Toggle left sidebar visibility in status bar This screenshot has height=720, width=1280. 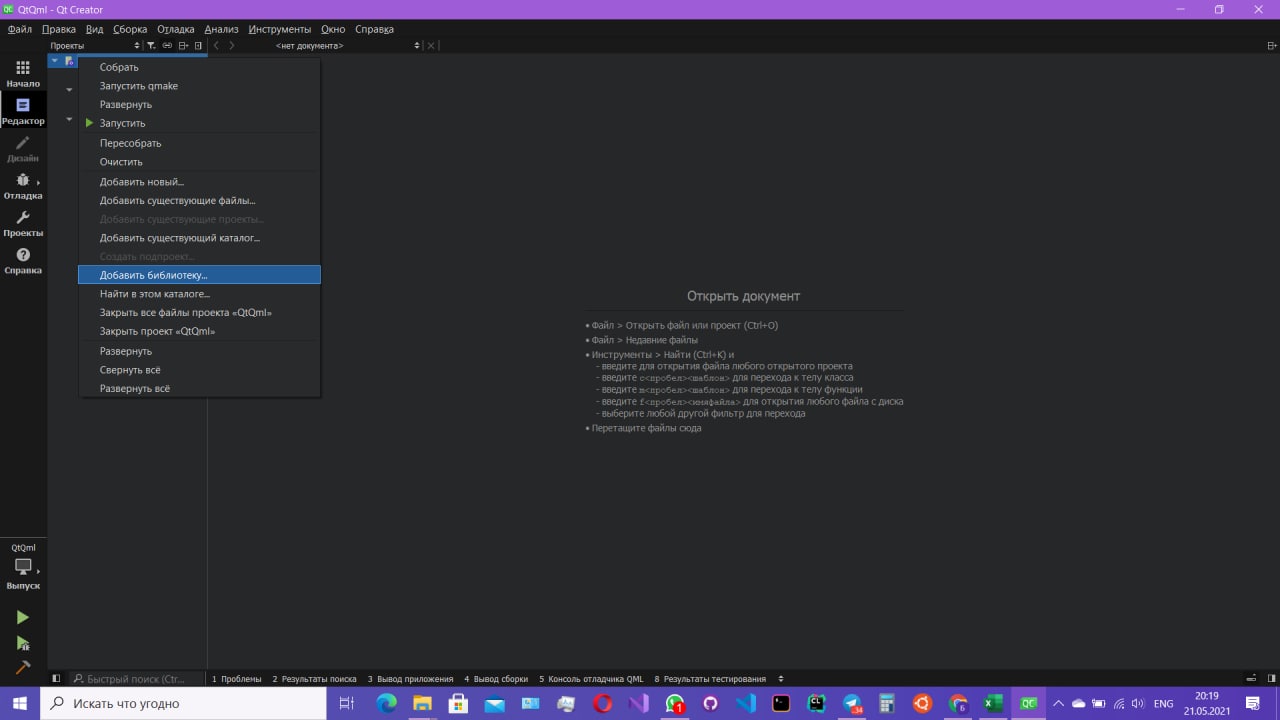click(56, 679)
